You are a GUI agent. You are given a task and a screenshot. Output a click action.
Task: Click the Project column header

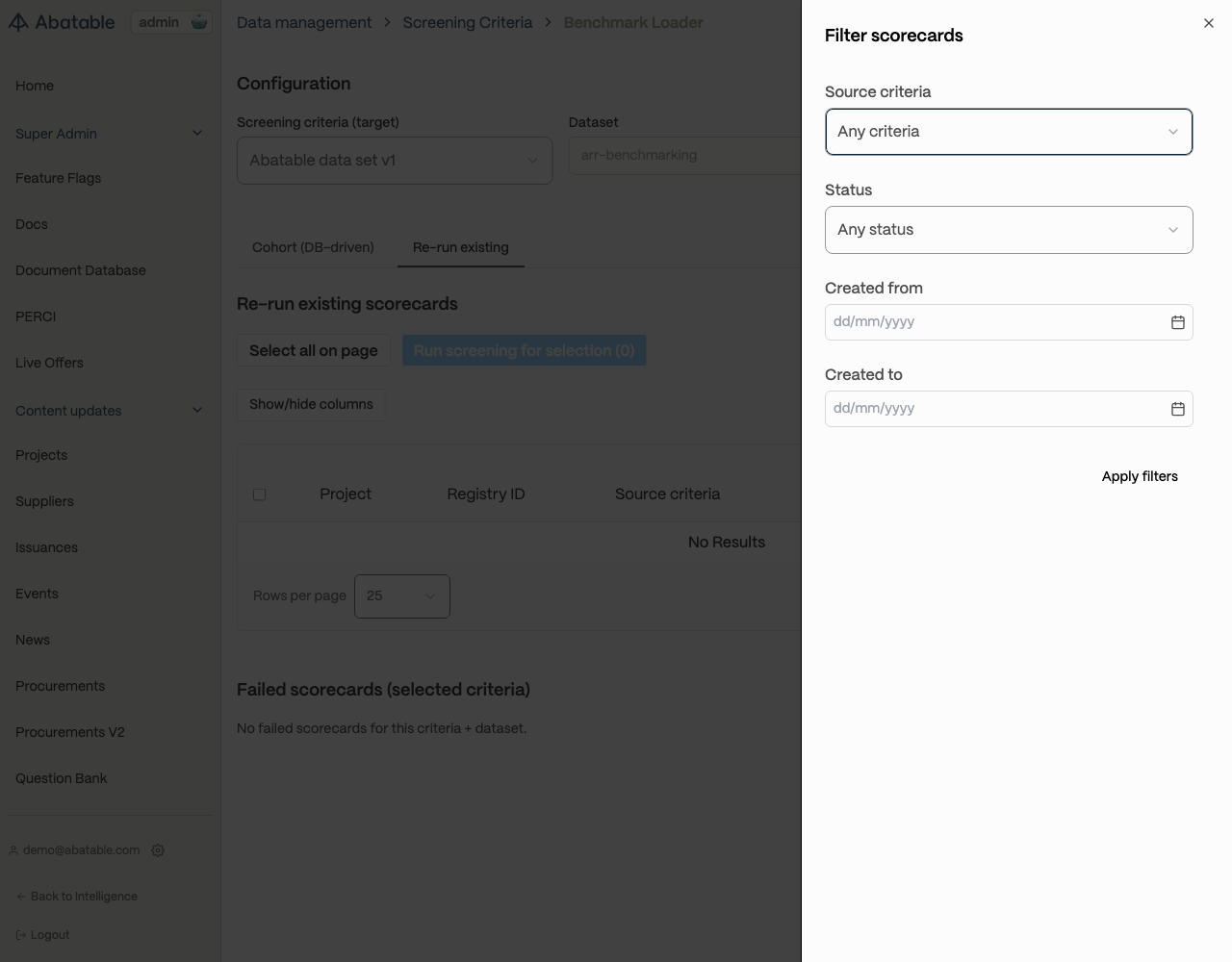point(346,494)
